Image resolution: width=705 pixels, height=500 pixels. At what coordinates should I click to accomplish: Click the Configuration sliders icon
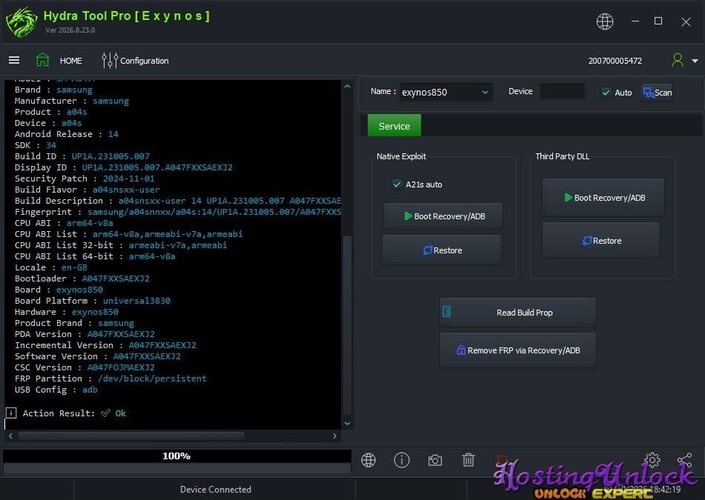(110, 60)
